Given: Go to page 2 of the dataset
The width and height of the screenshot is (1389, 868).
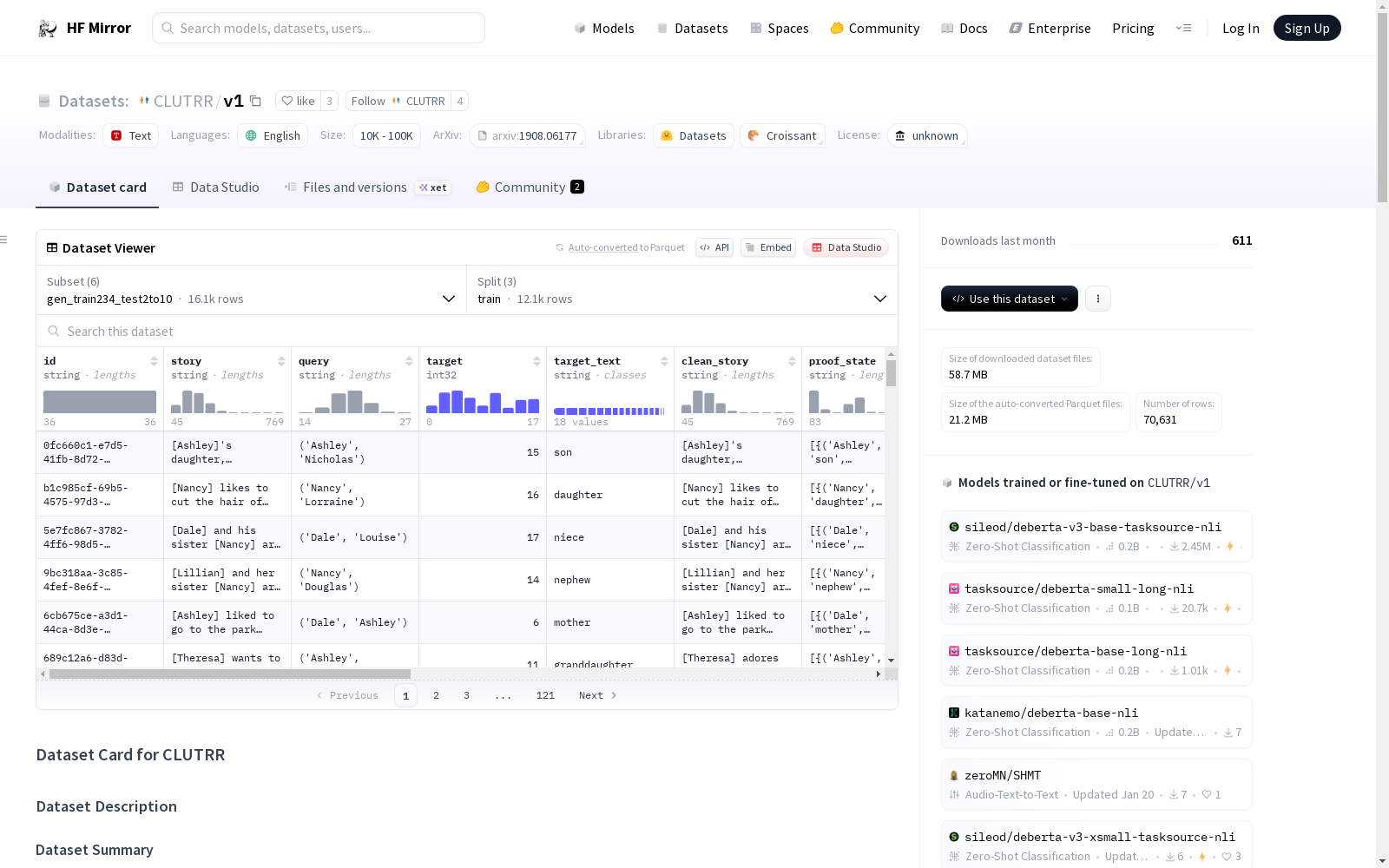Looking at the screenshot, I should 436,695.
